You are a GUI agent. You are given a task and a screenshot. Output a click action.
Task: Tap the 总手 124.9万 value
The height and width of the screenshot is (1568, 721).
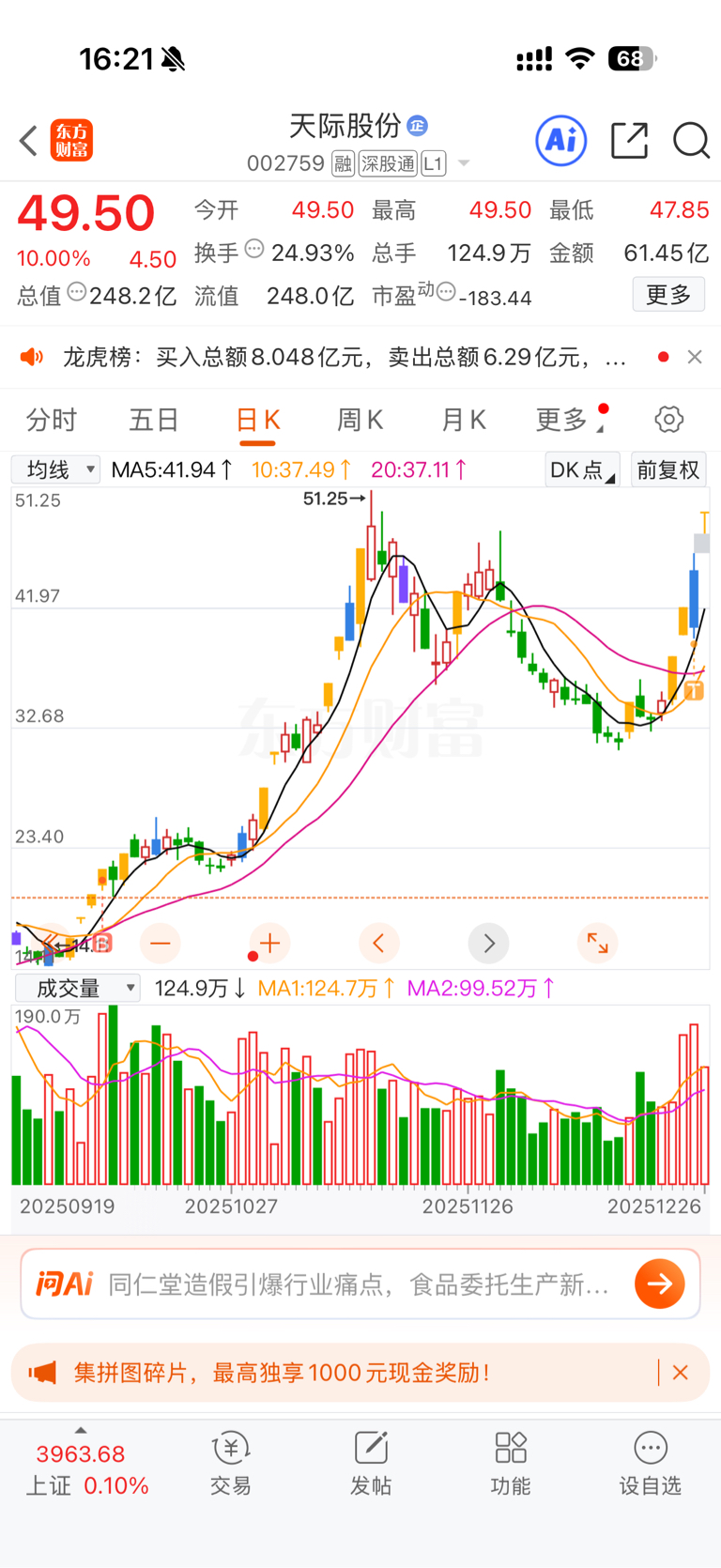click(489, 253)
